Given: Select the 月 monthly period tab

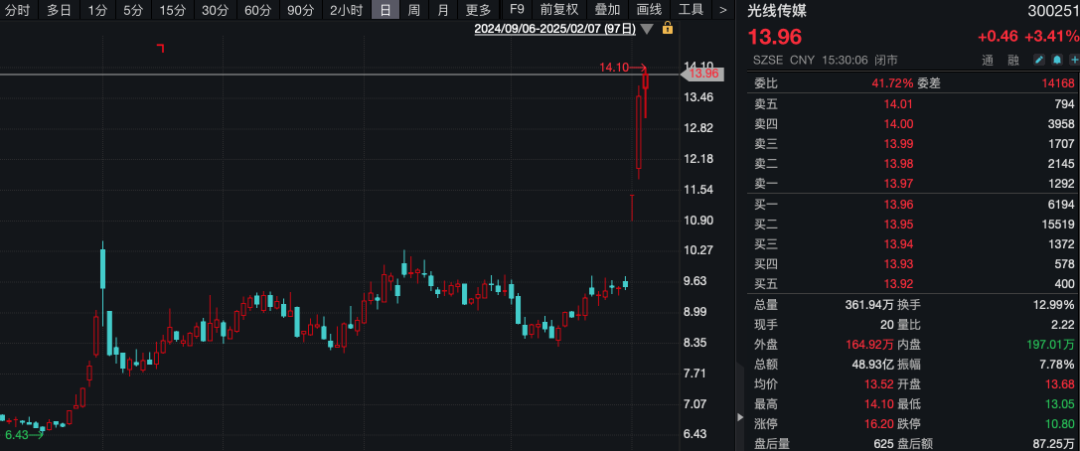Looking at the screenshot, I should 443,10.
